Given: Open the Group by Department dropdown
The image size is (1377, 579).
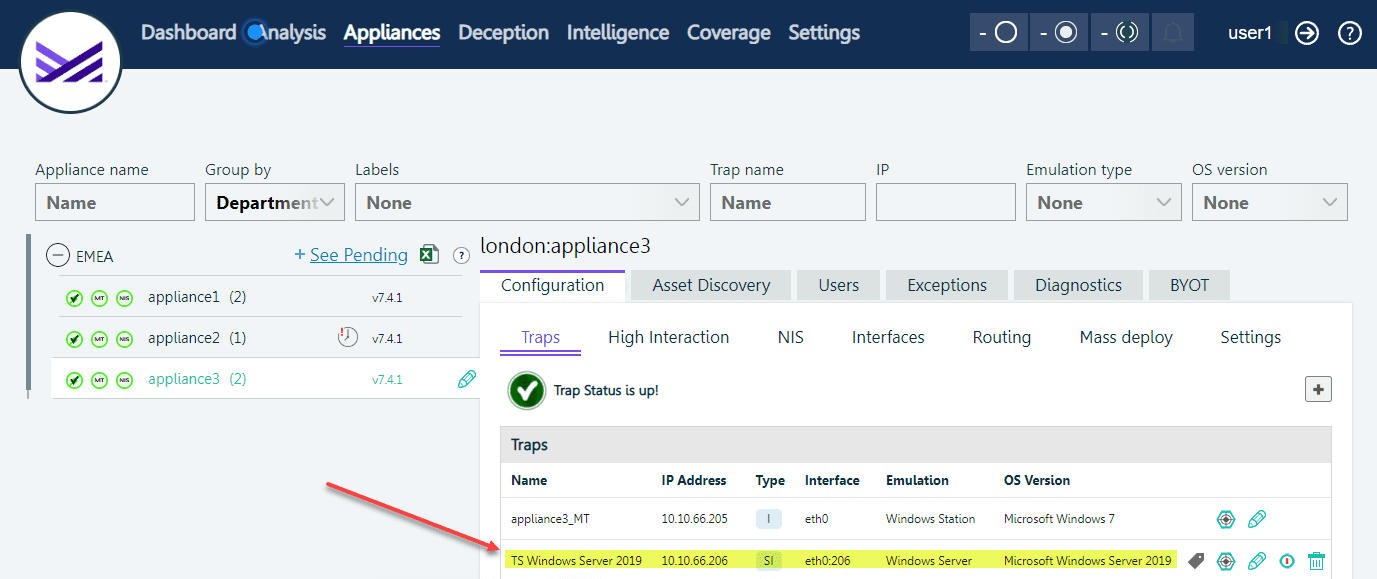Looking at the screenshot, I should [x=275, y=203].
